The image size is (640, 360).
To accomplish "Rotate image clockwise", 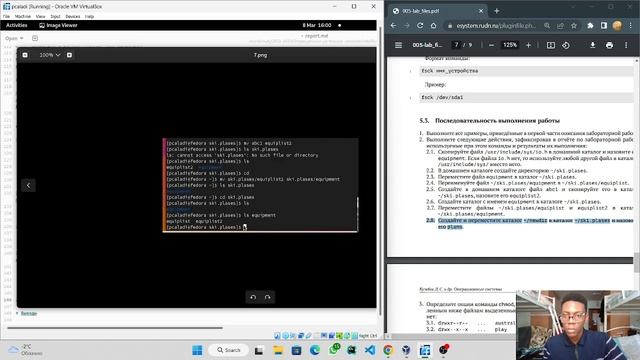I will [267, 297].
